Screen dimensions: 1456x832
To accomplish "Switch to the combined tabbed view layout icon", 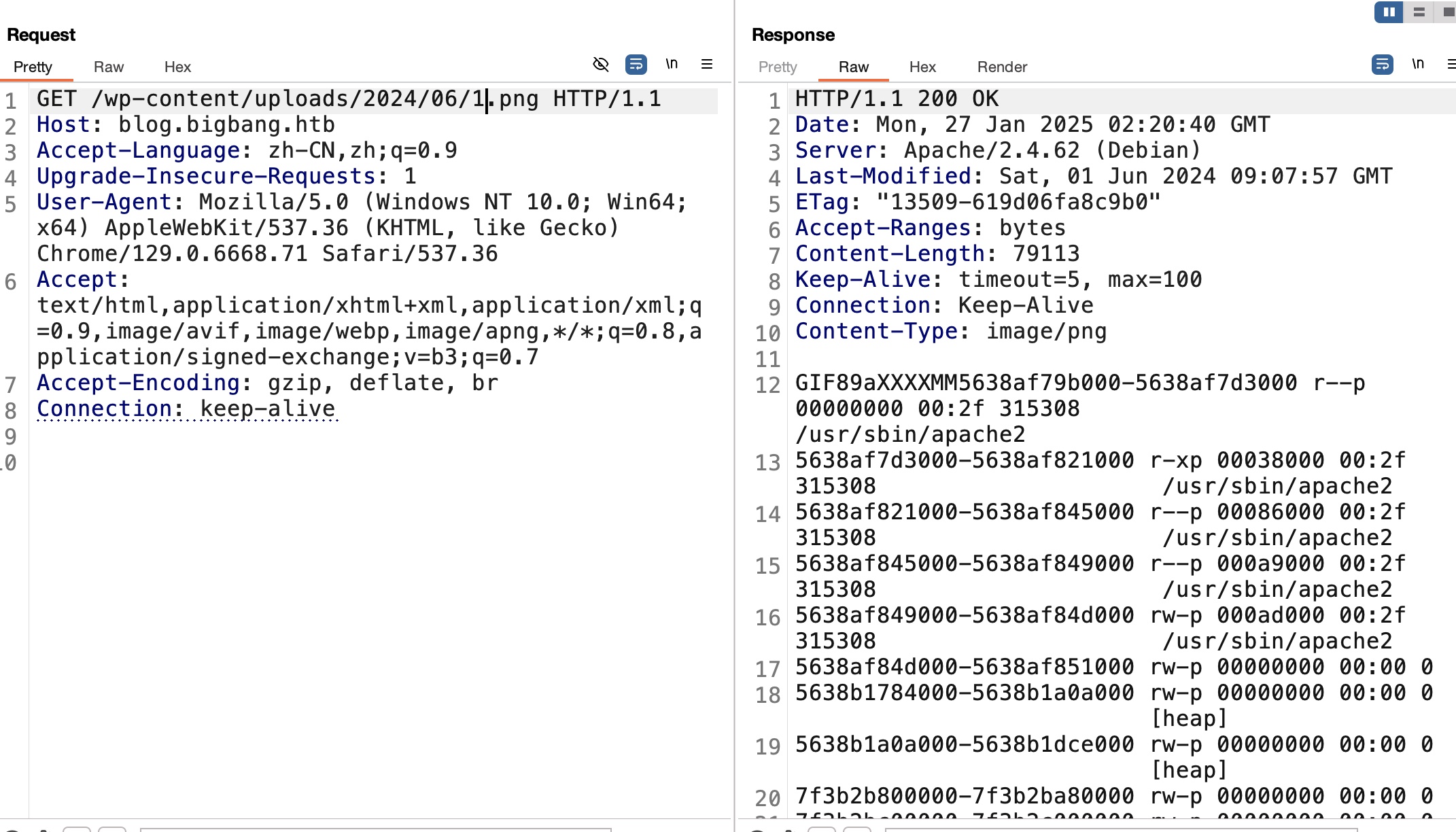I will (1447, 12).
